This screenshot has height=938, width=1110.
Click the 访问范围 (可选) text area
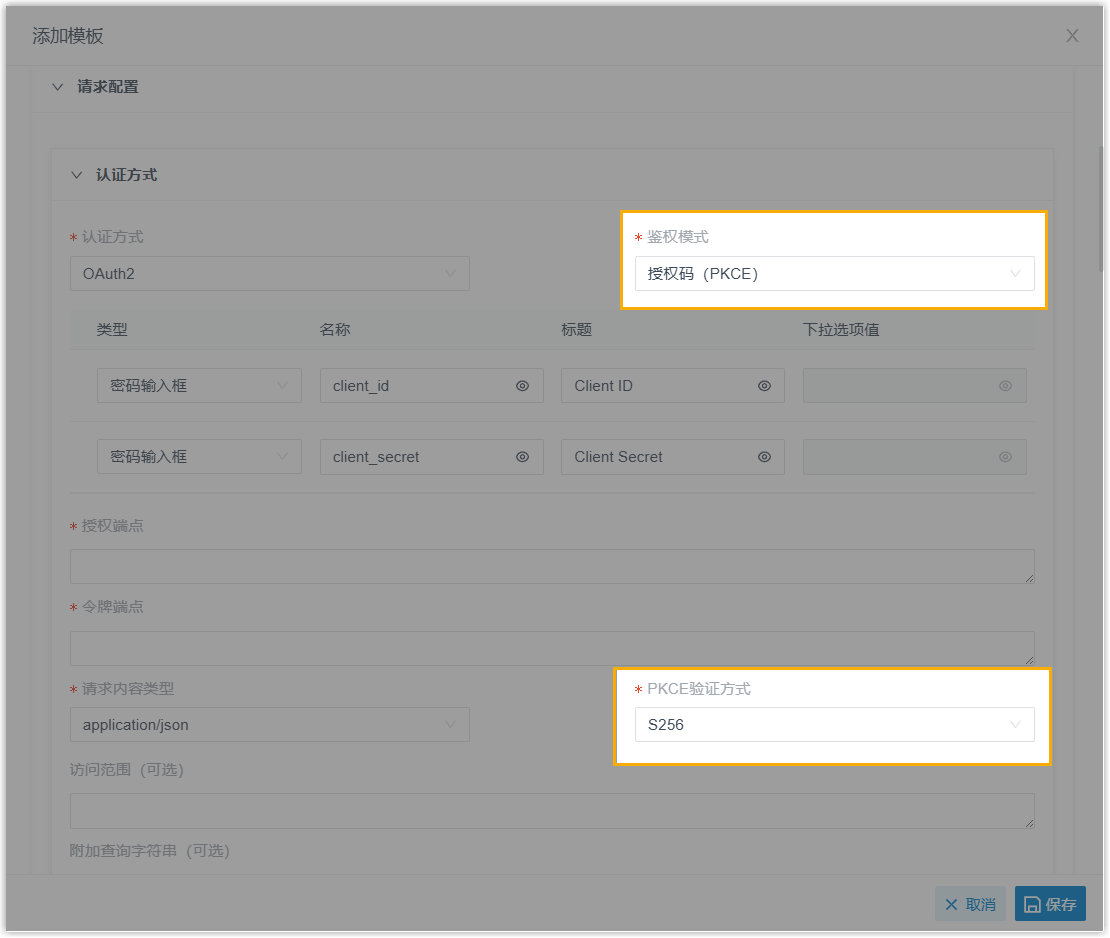[551, 811]
